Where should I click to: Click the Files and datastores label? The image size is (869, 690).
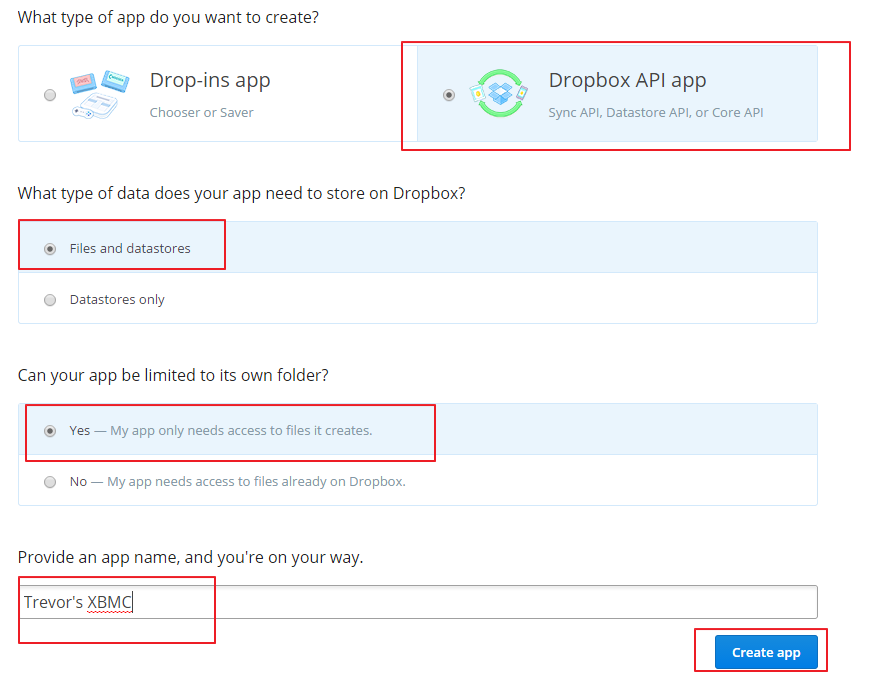(130, 248)
